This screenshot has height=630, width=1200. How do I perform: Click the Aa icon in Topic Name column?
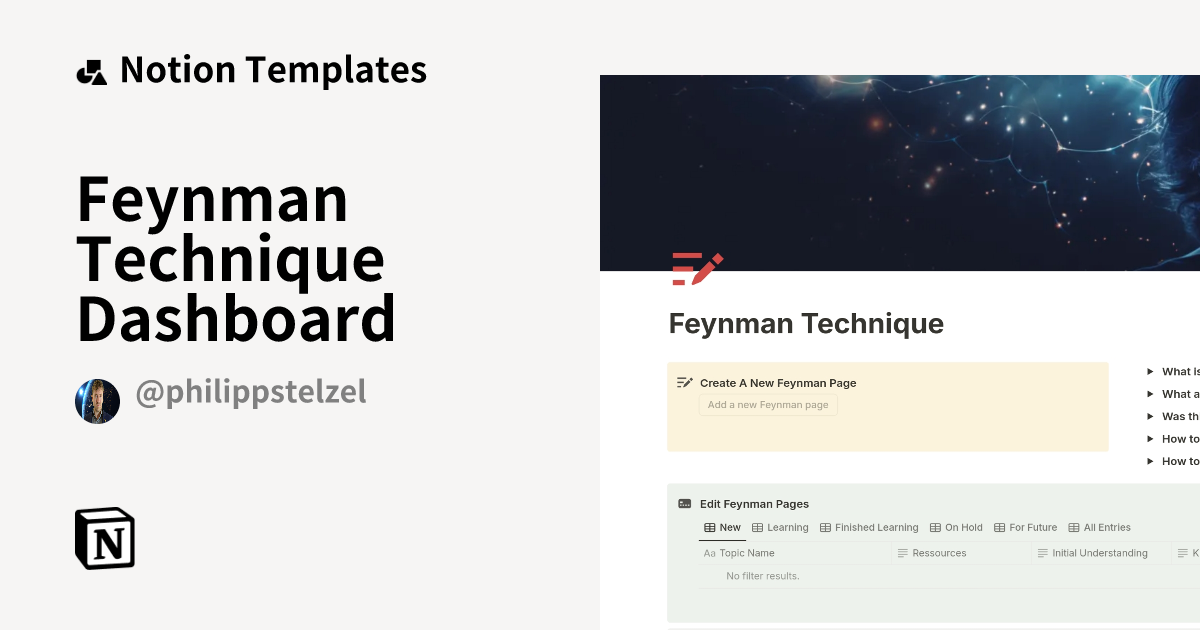click(708, 553)
